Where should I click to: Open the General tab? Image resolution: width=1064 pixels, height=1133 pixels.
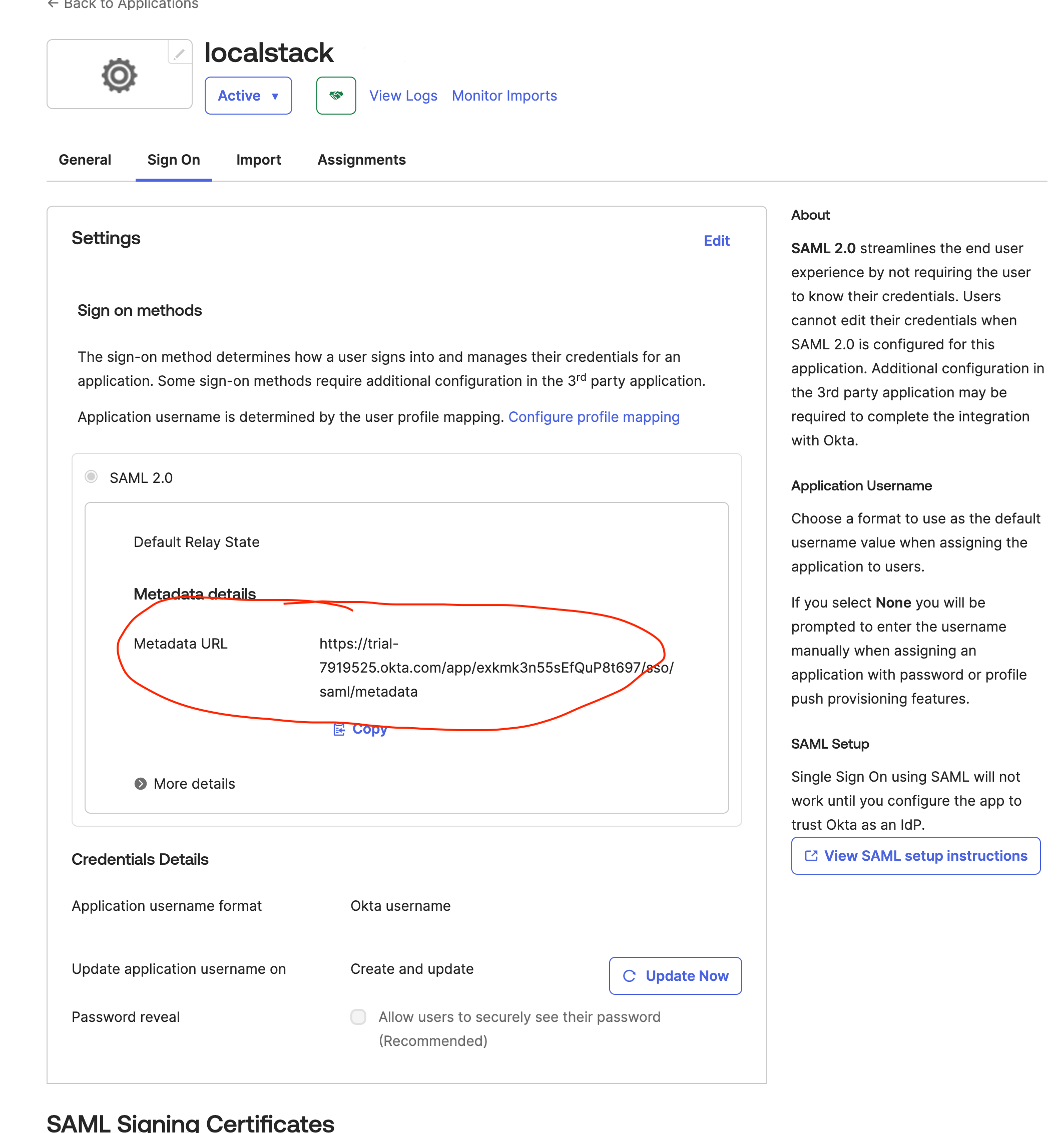click(x=85, y=160)
